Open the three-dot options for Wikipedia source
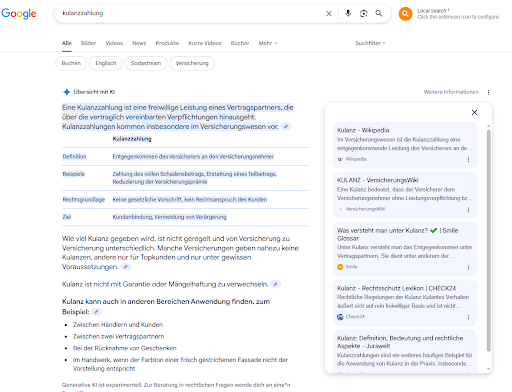Screen dimensions: 512x392 tap(468, 160)
